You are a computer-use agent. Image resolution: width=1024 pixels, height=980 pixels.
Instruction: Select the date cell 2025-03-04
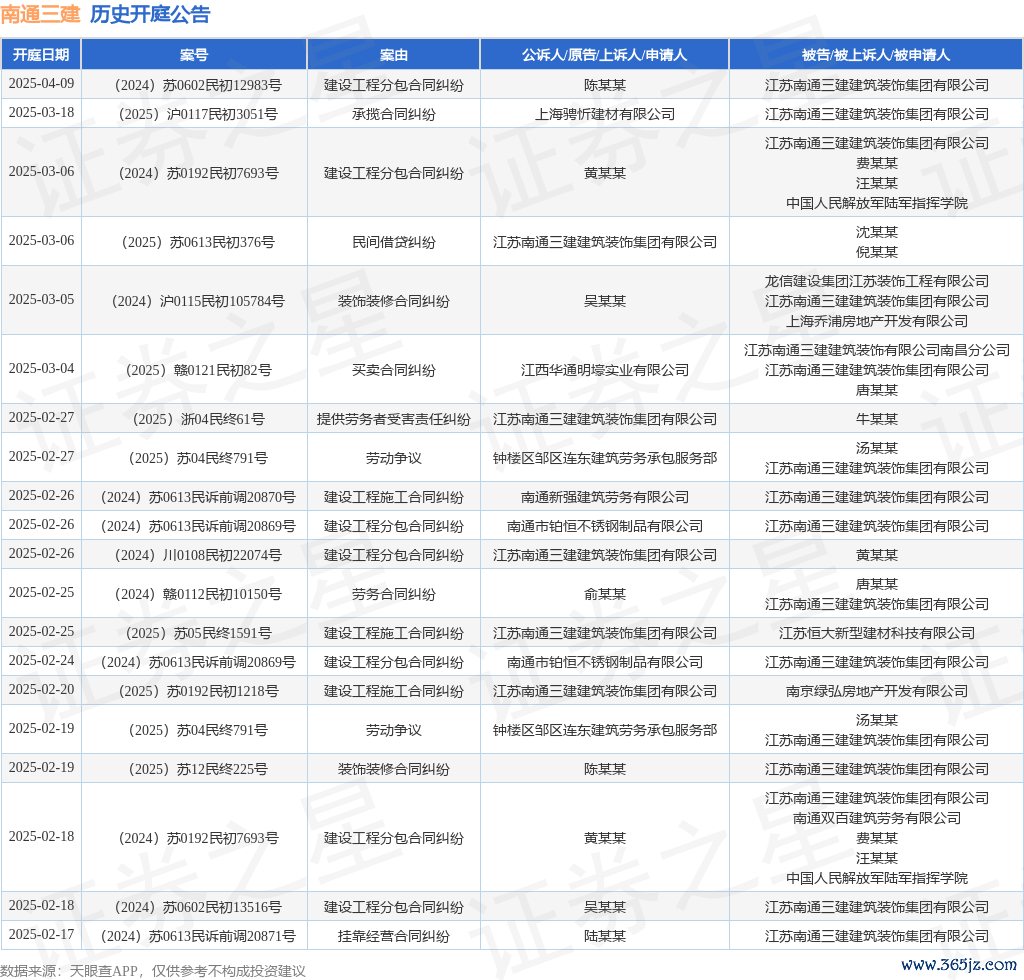pyautogui.click(x=41, y=368)
